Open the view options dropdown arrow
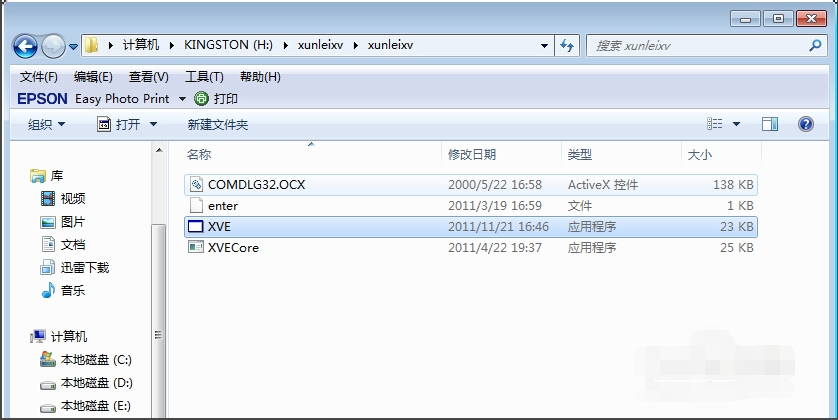838x420 pixels. tap(736, 125)
